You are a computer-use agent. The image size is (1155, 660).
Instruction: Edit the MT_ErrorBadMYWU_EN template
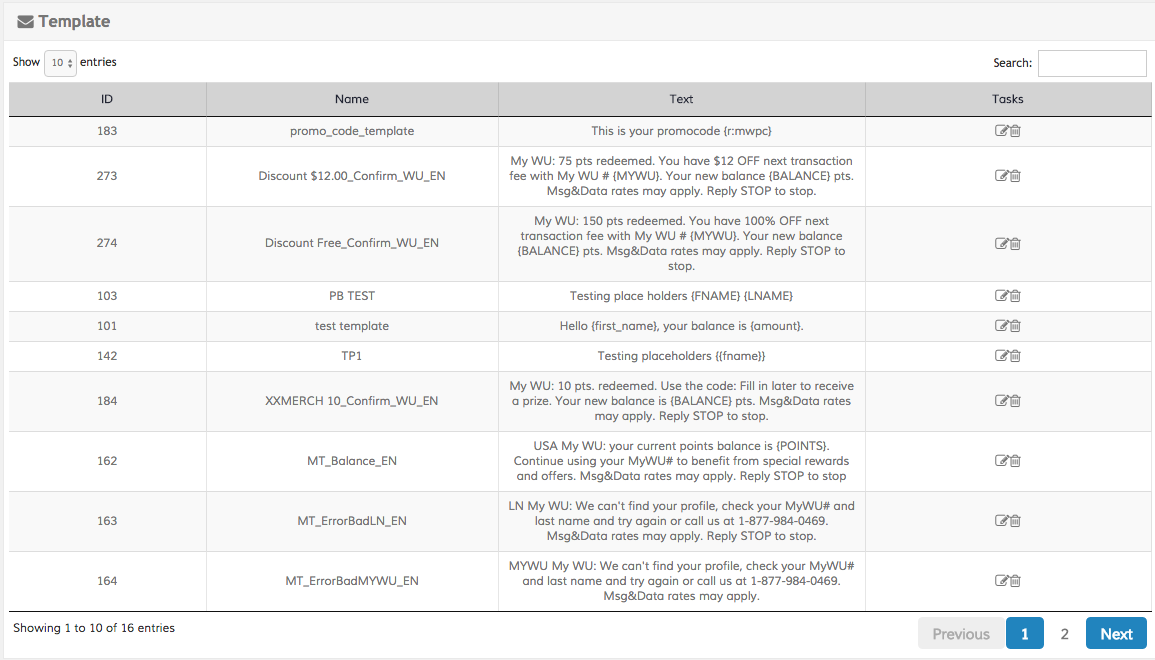1001,581
